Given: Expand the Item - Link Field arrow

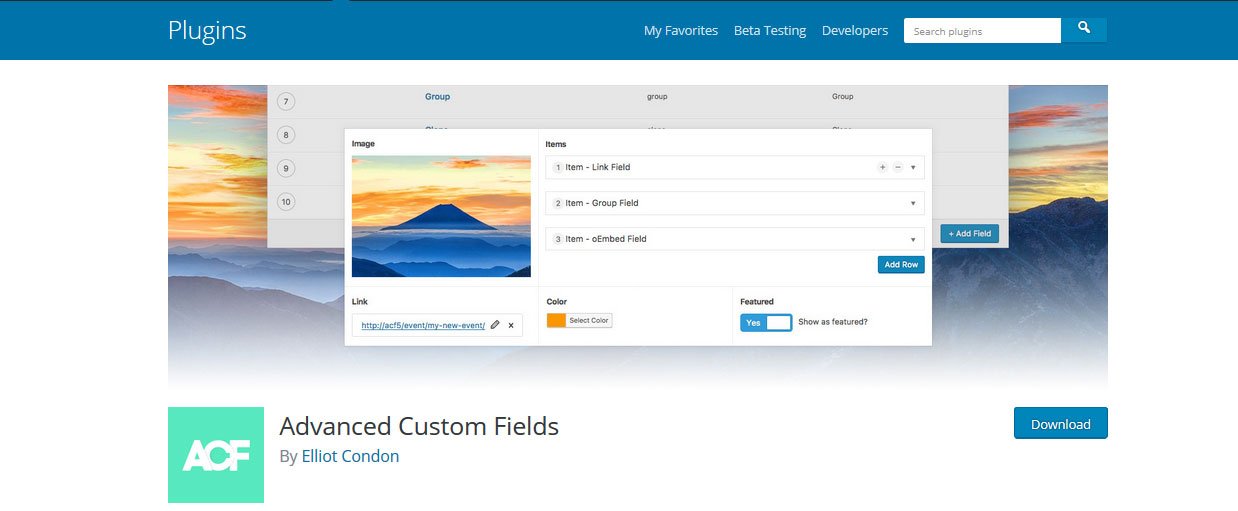Looking at the screenshot, I should [913, 168].
